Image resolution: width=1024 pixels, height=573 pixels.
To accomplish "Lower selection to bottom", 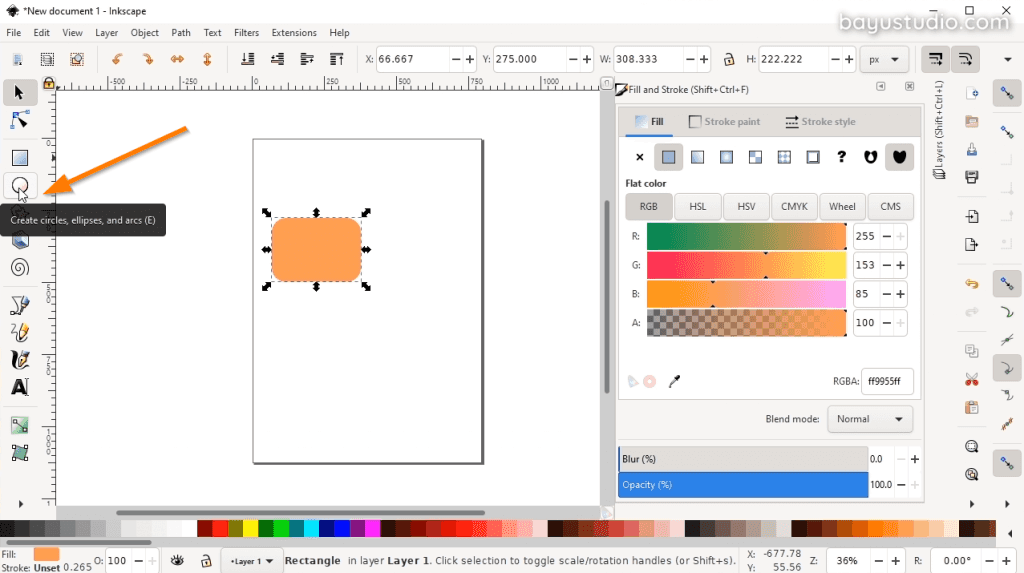I will point(248,59).
